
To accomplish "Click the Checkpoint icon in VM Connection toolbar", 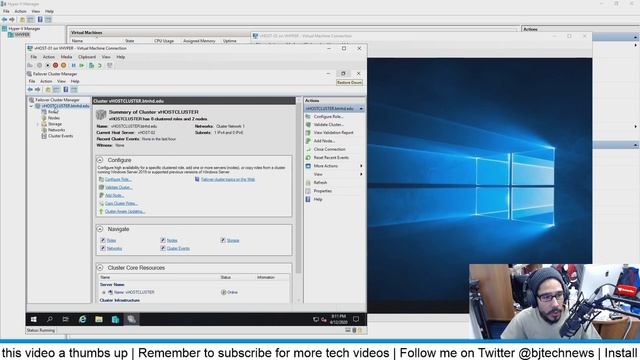I will click(x=91, y=65).
